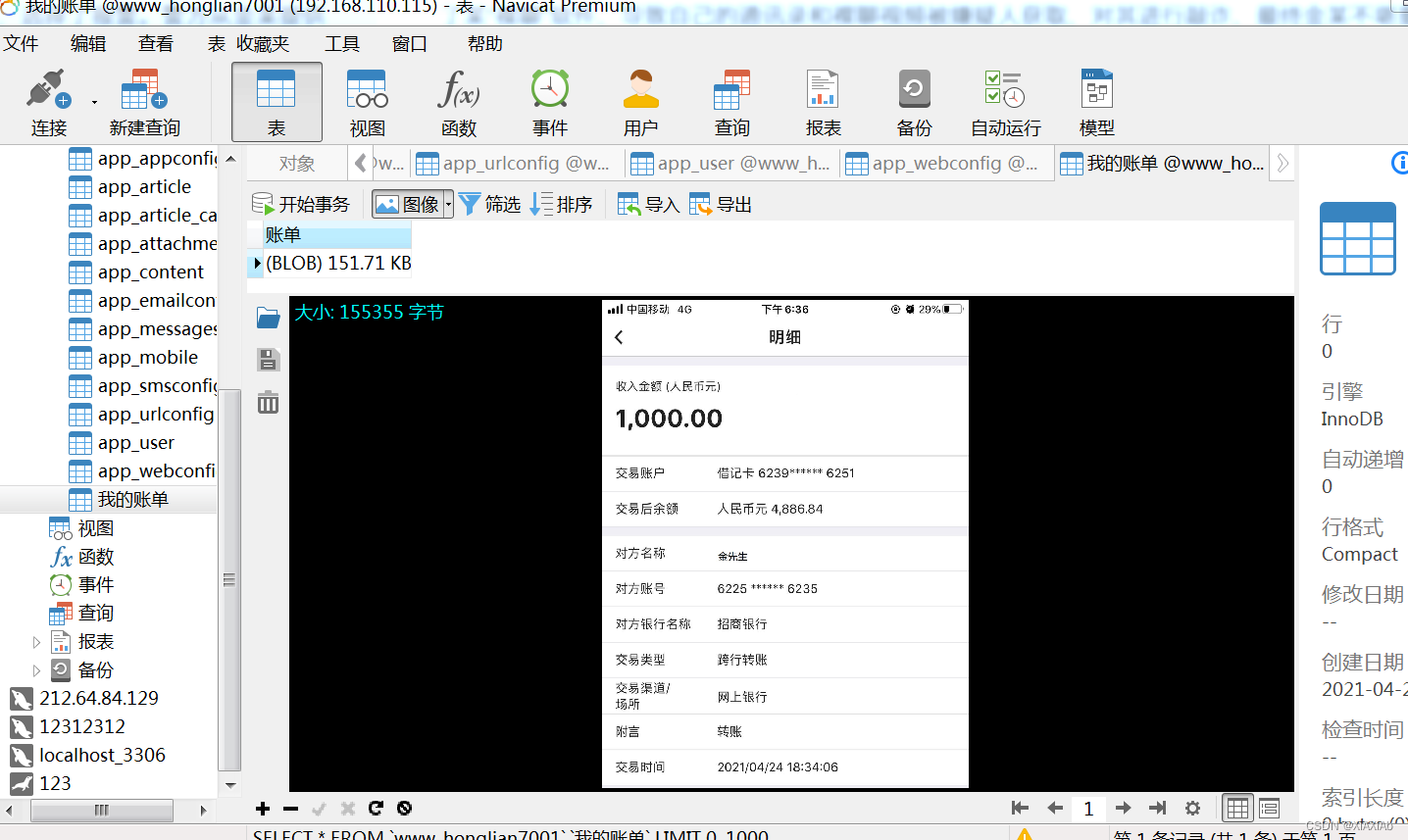
Task: Open the 事件 (Event) toolbar icon
Action: coord(550,103)
